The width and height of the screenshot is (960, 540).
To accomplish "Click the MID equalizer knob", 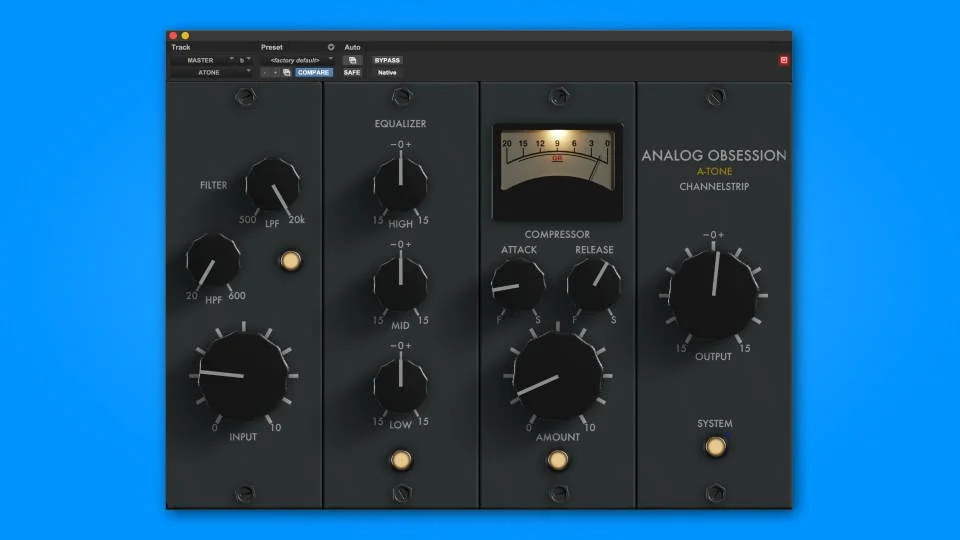I will (400, 283).
